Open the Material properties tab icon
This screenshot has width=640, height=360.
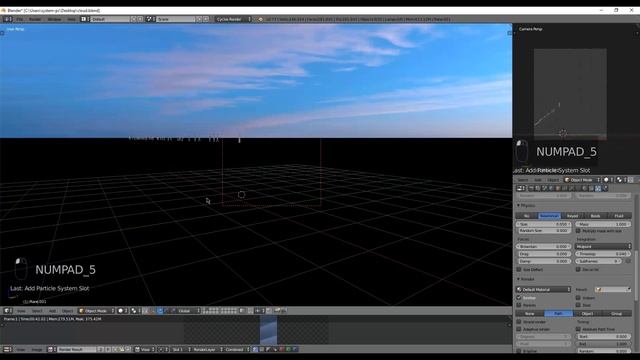pos(584,188)
